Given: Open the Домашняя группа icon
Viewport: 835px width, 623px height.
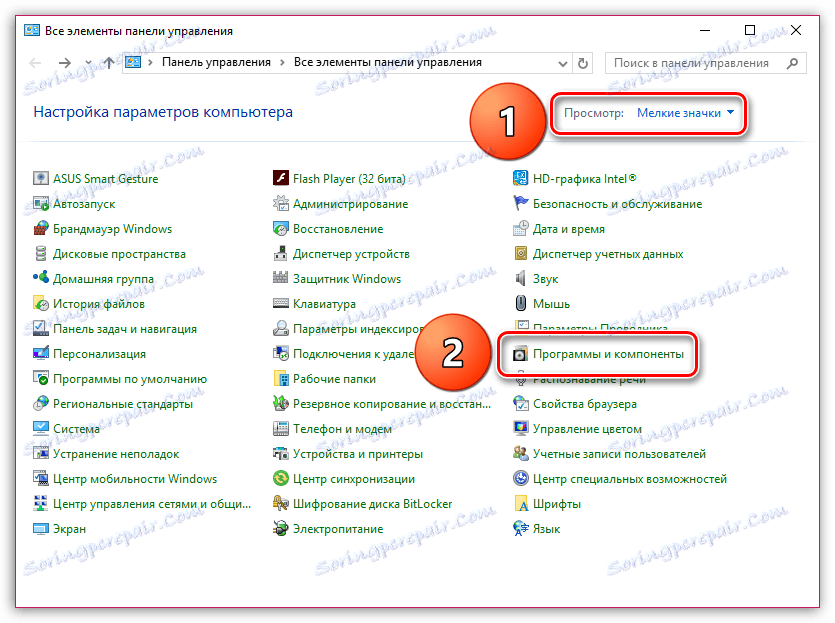Looking at the screenshot, I should (x=40, y=278).
